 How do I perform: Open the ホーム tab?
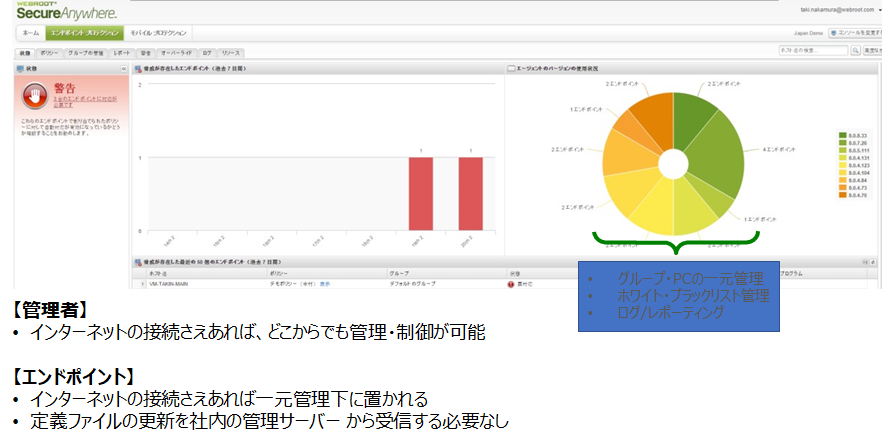(31, 33)
